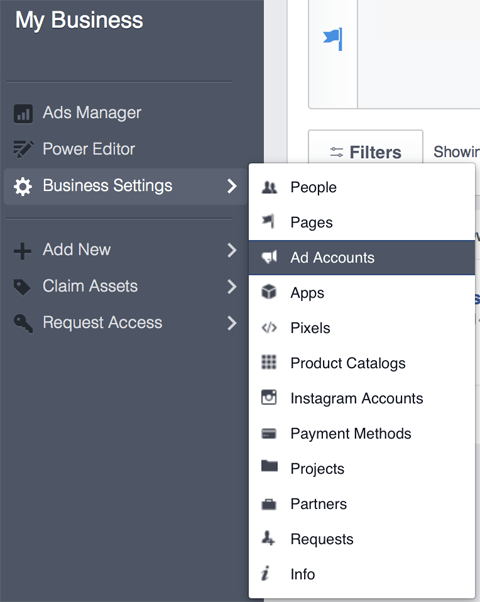Click the blue flag page icon
This screenshot has height=602, width=480.
coord(333,40)
